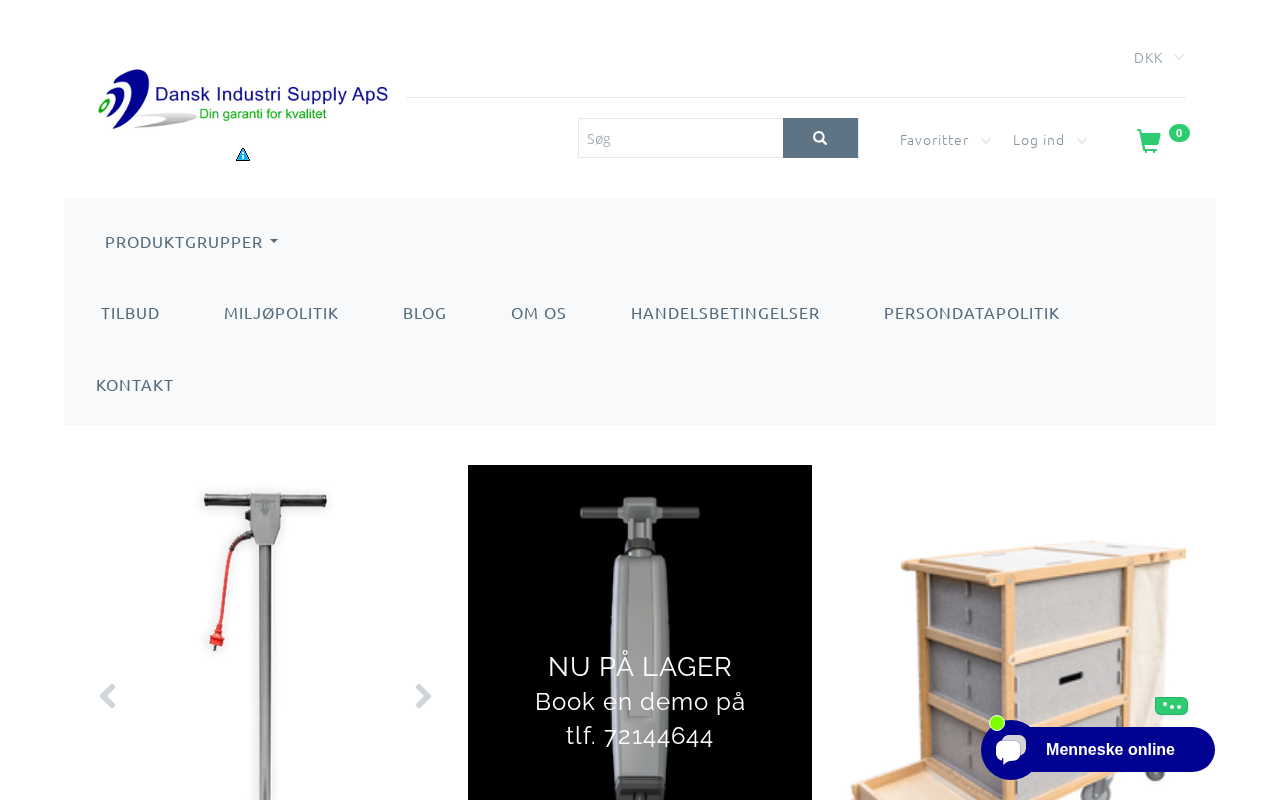
Task: Open the shopping cart icon
Action: pyautogui.click(x=1149, y=141)
